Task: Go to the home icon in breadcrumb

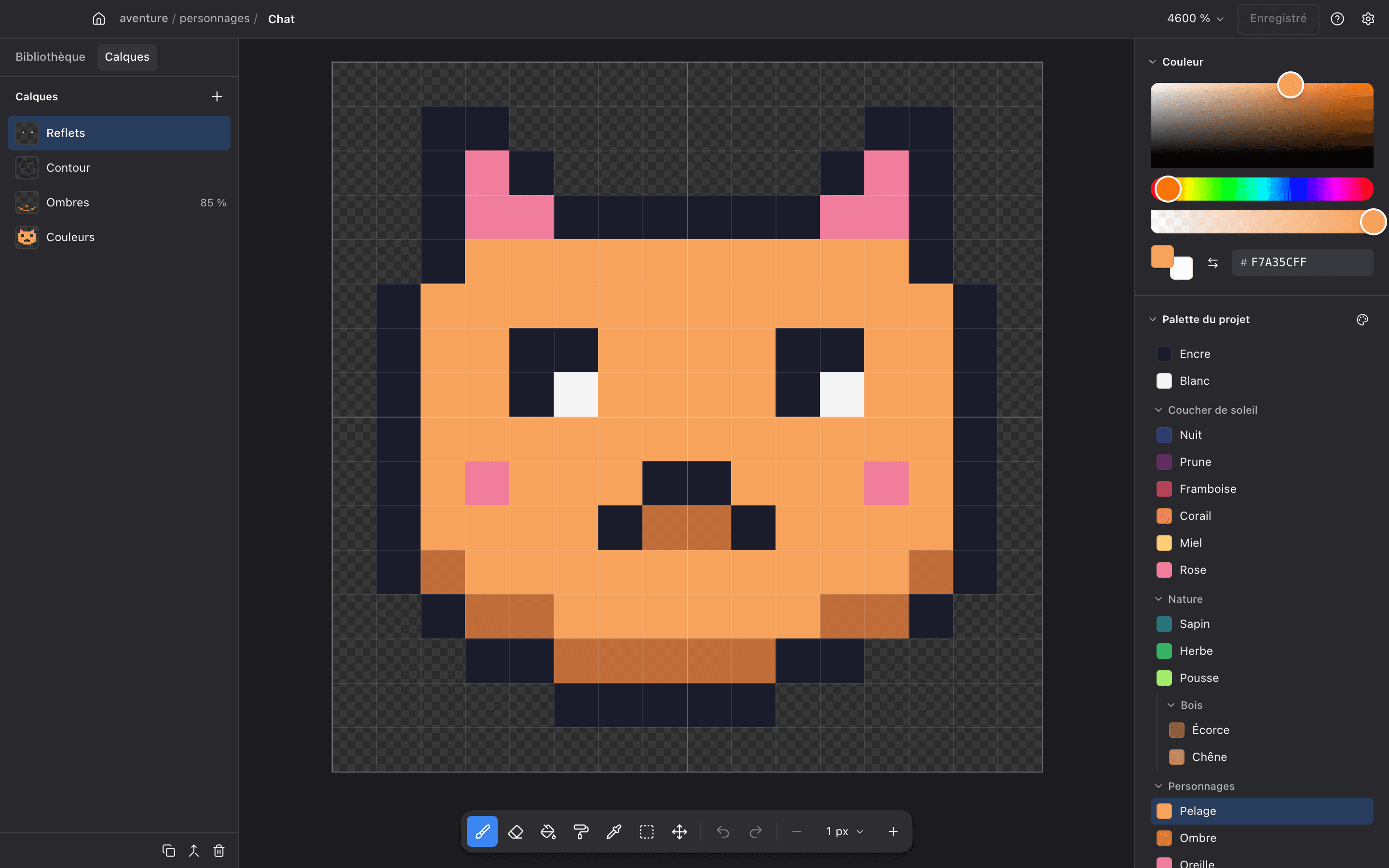Action: (99, 19)
